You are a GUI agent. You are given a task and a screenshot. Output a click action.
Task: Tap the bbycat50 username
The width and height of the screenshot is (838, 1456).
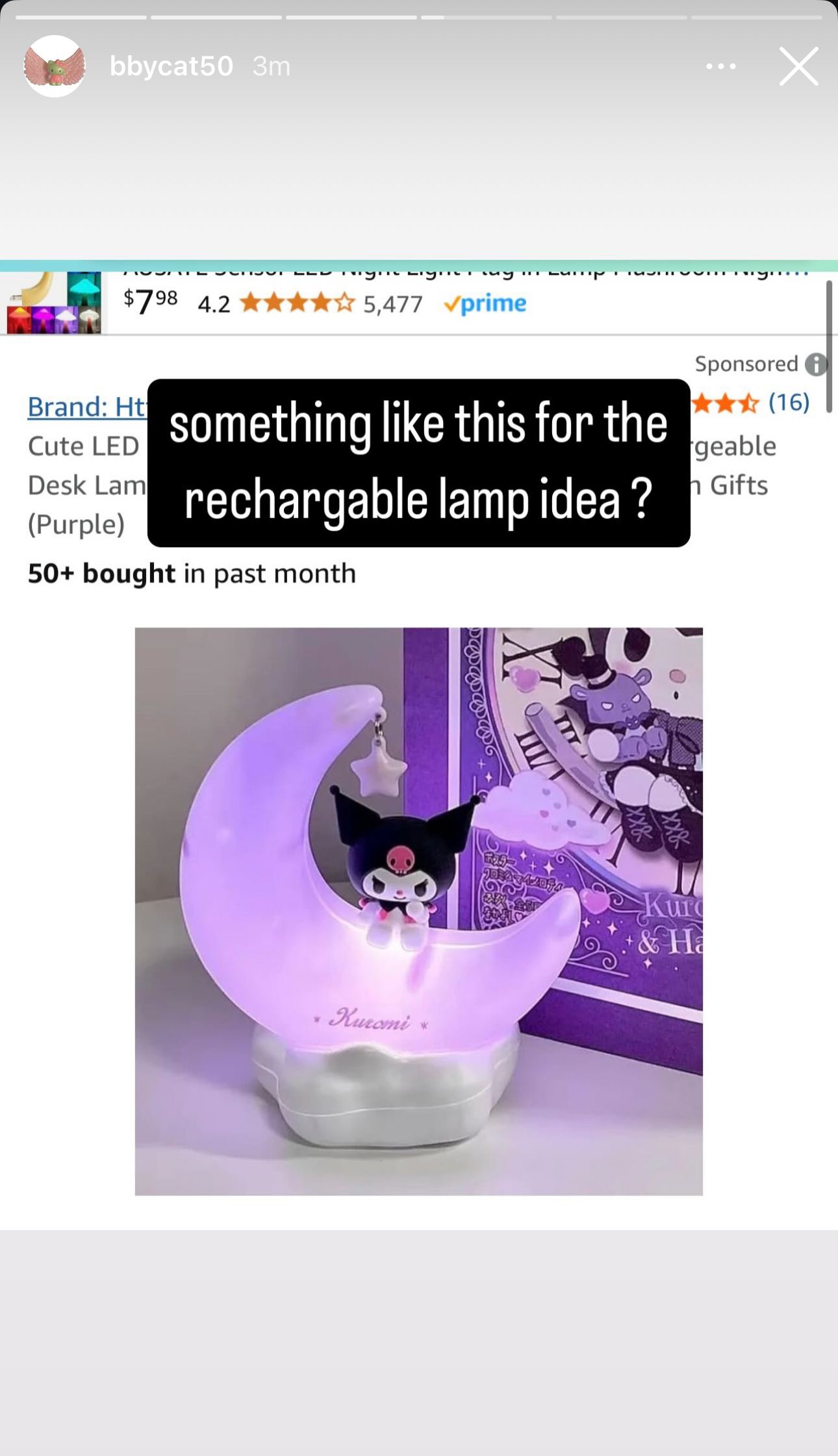click(171, 66)
